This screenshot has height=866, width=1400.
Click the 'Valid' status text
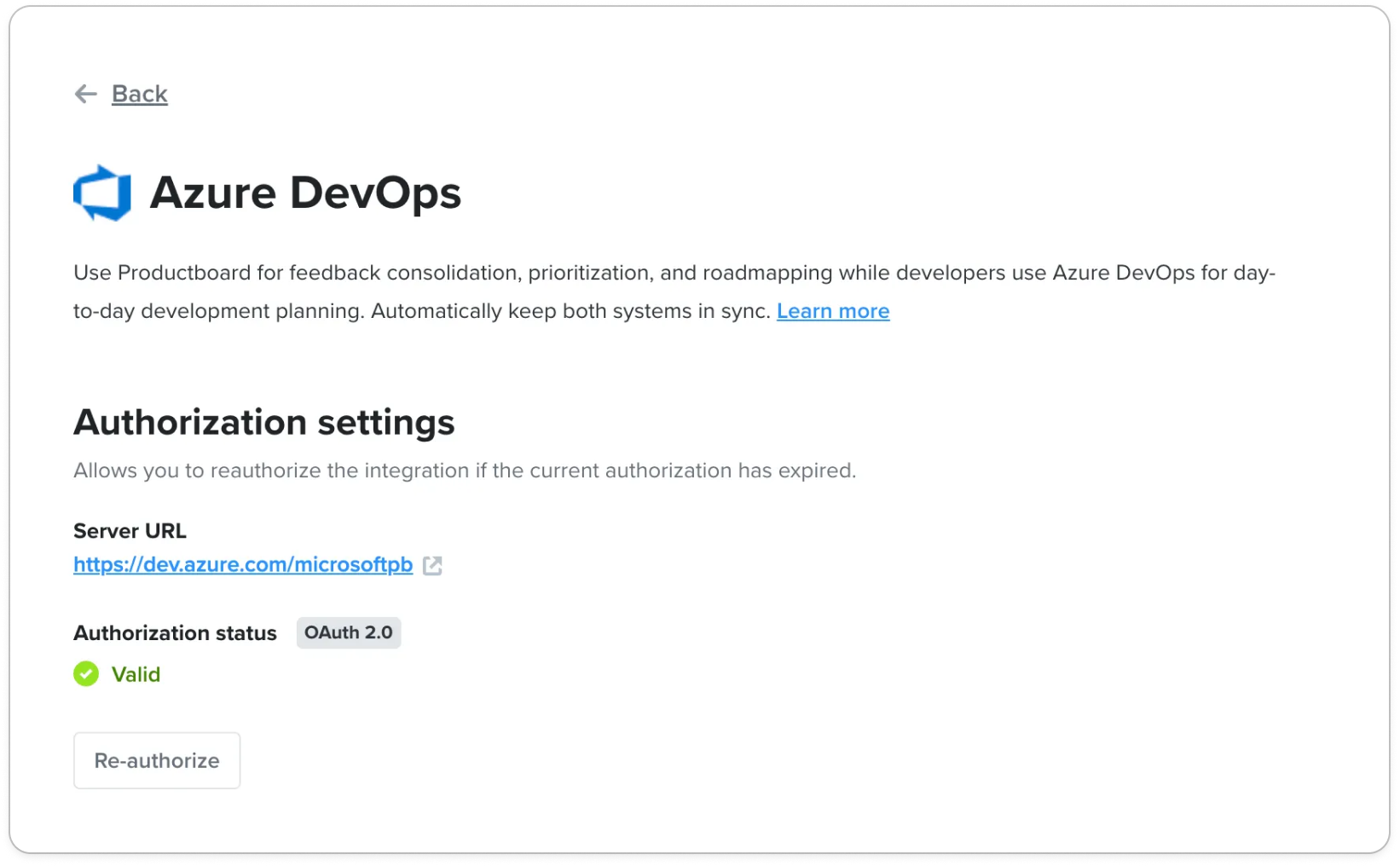136,674
